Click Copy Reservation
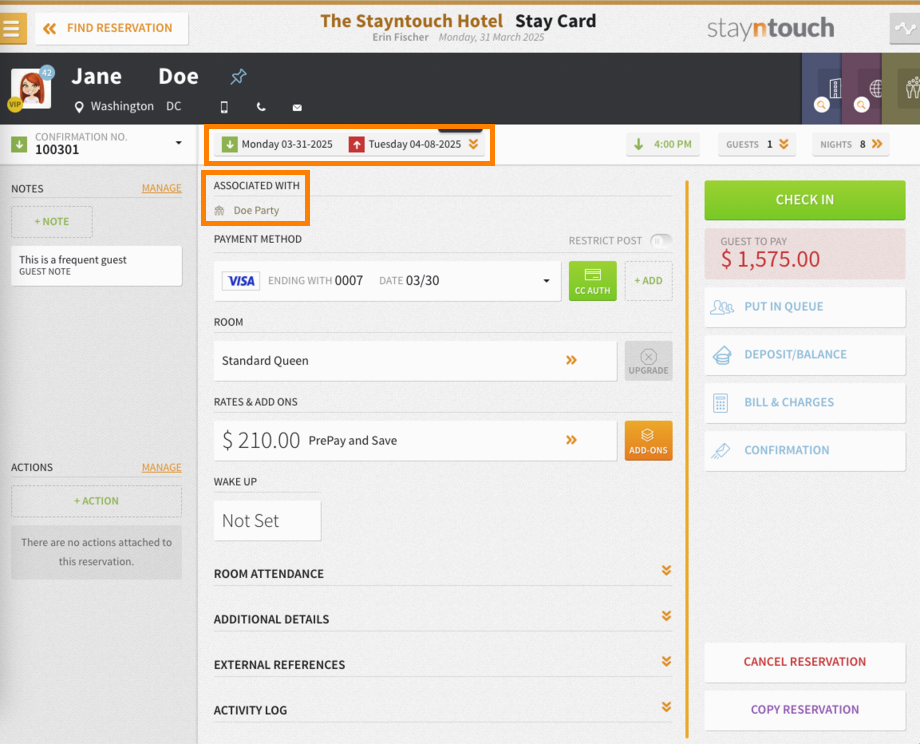The image size is (920, 744). pos(804,710)
